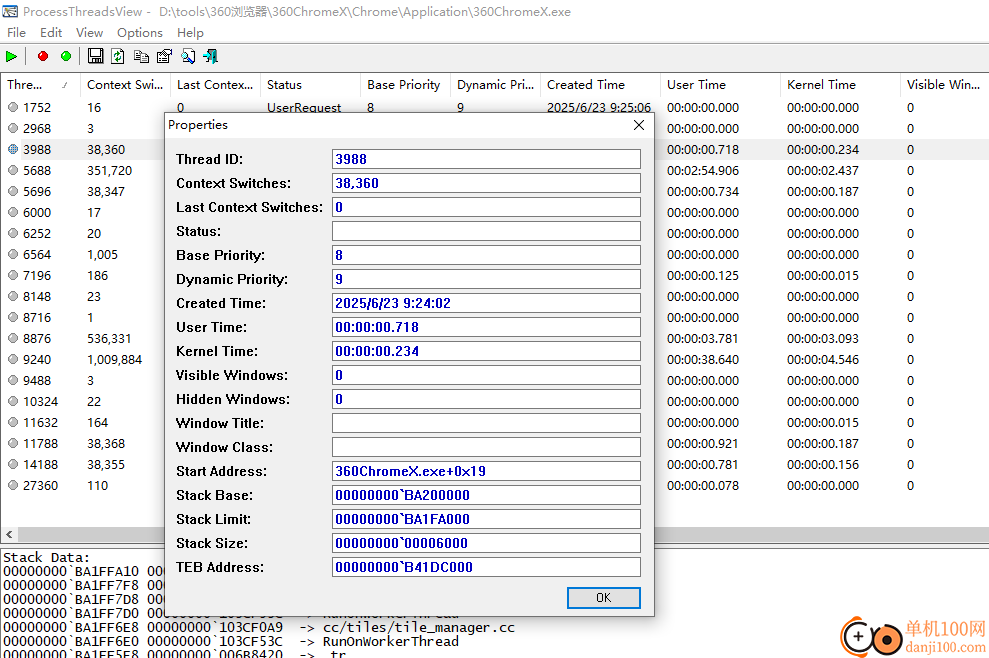Select thread row 14188

(x=82, y=464)
